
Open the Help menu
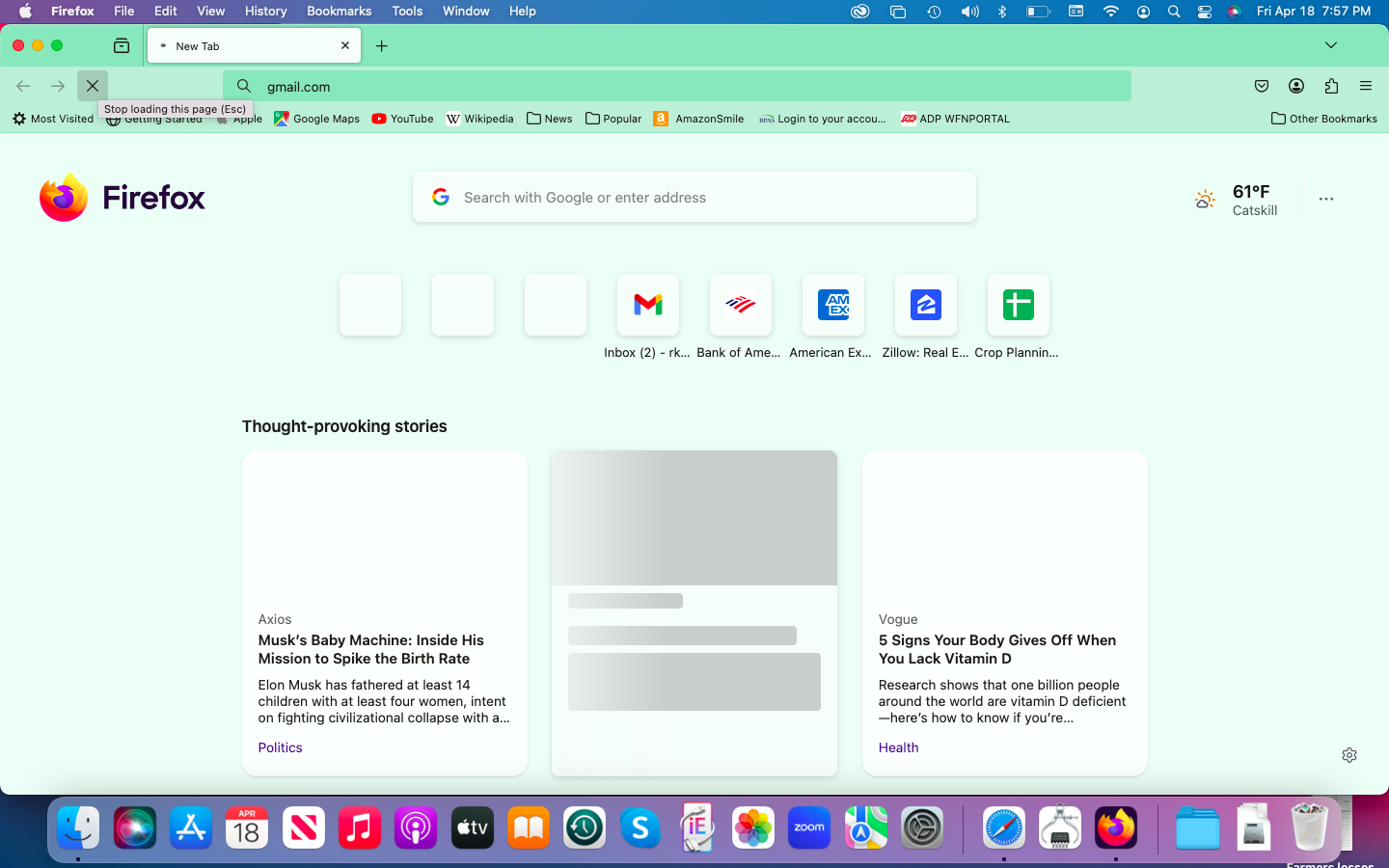[523, 11]
